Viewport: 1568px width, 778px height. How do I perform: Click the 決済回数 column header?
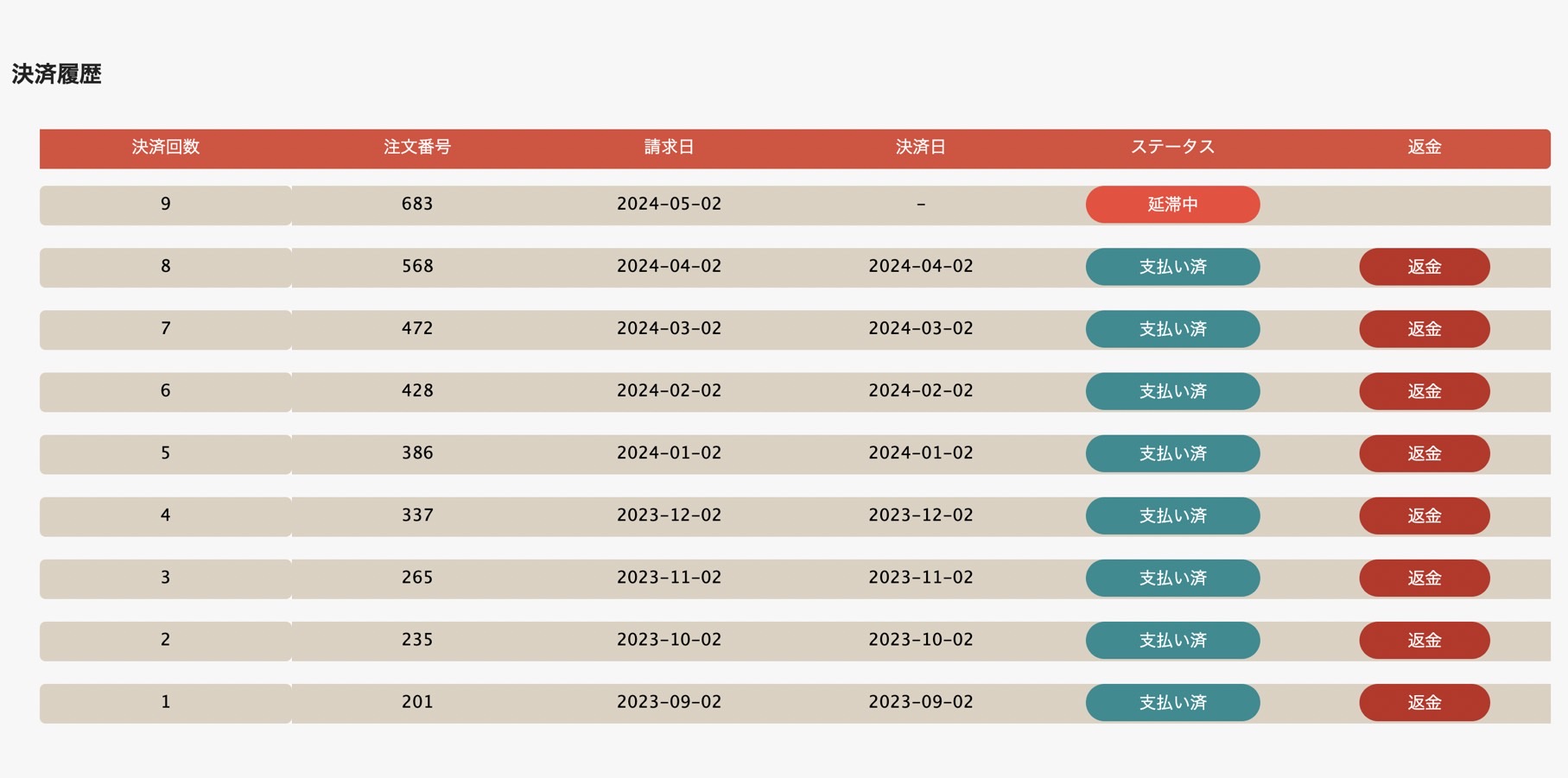click(166, 147)
